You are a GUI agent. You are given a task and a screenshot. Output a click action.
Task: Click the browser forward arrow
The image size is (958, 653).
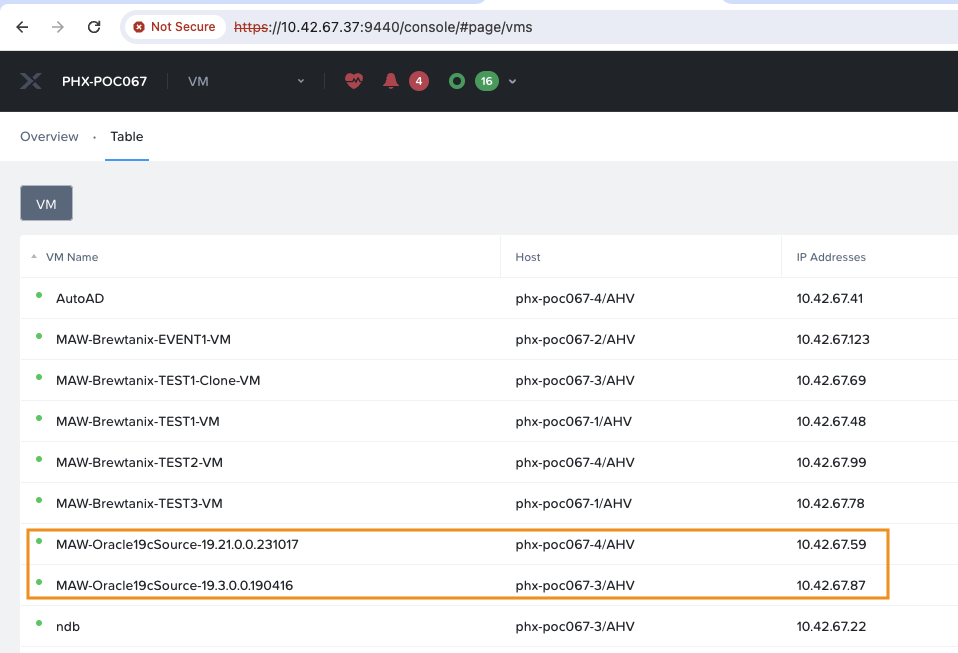58,27
